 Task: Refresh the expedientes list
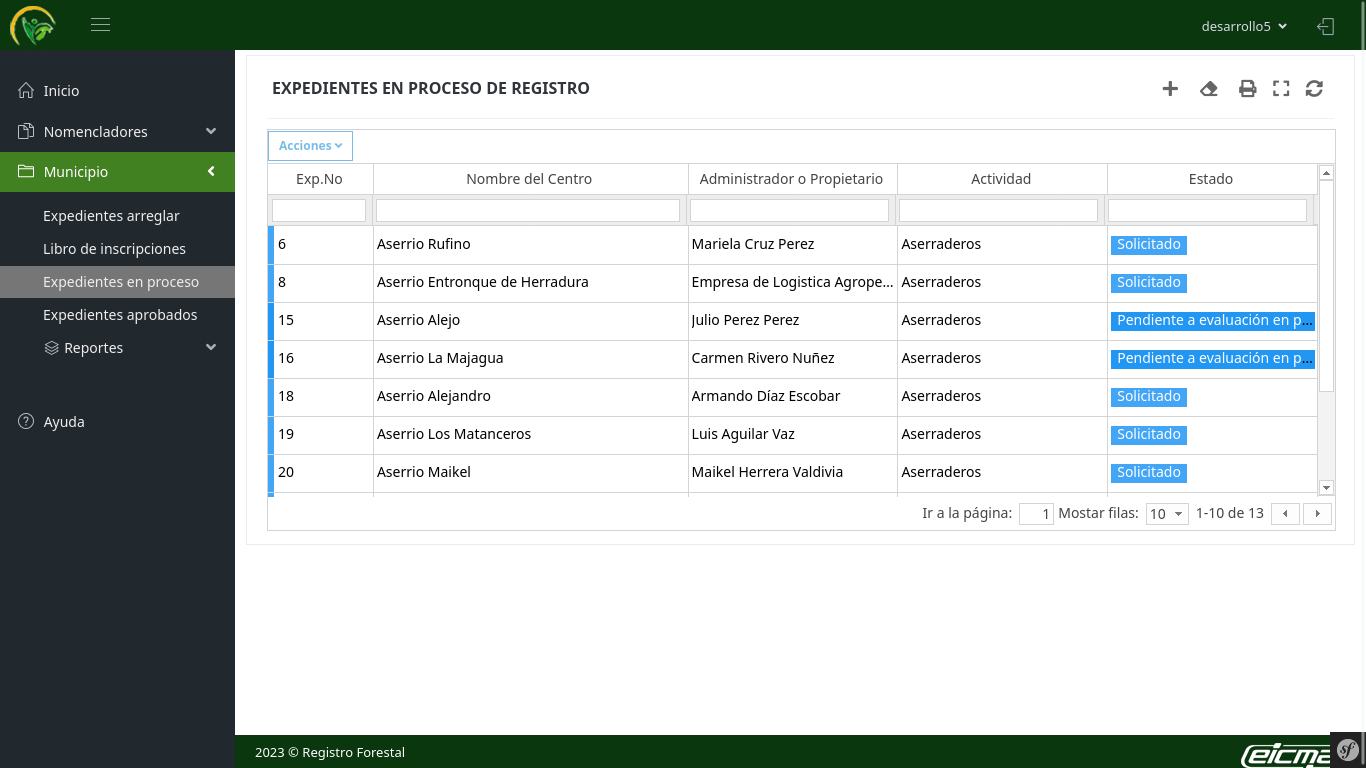[x=1314, y=89]
